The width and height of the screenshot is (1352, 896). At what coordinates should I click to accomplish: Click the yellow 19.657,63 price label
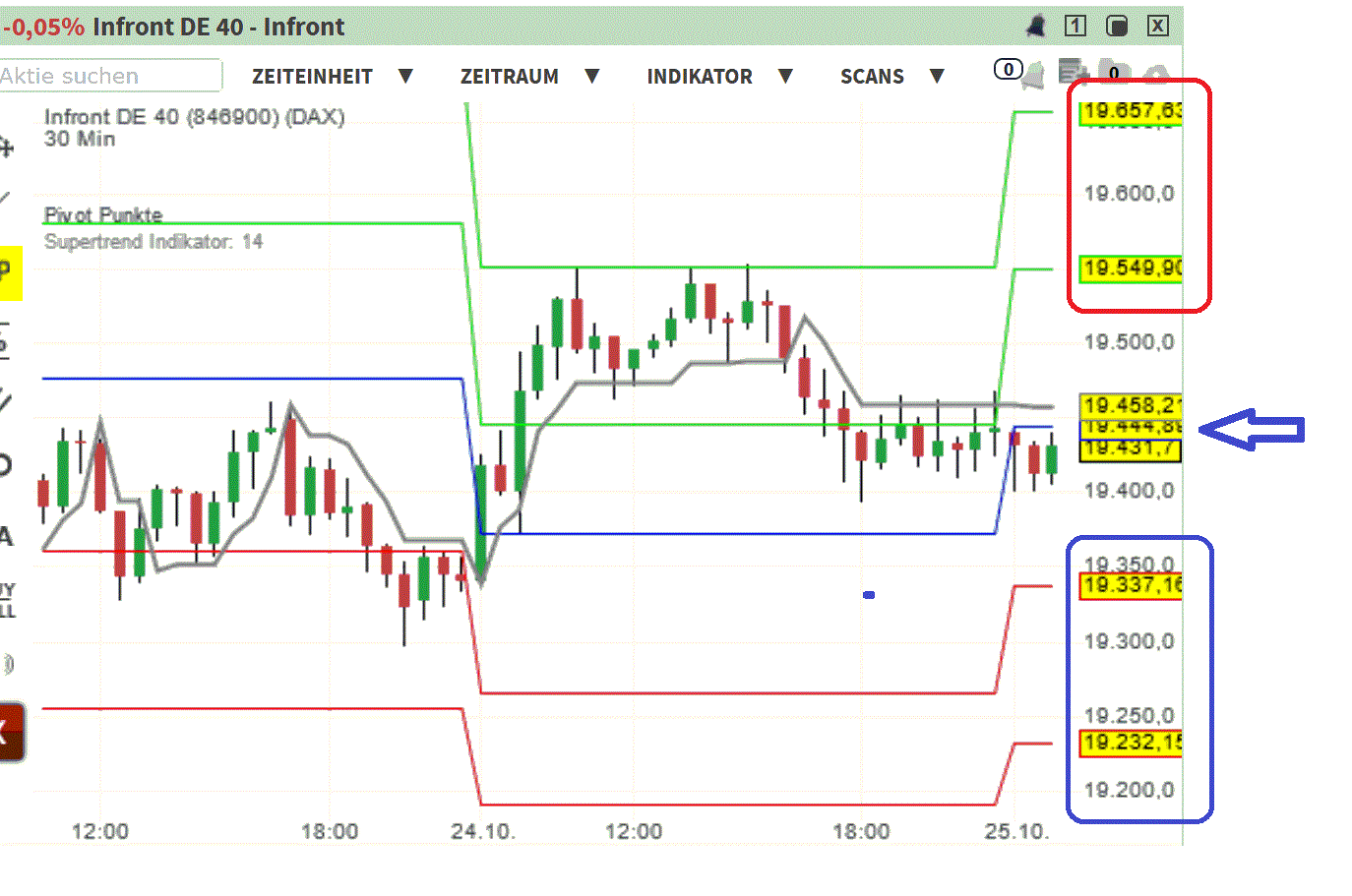(x=1132, y=111)
